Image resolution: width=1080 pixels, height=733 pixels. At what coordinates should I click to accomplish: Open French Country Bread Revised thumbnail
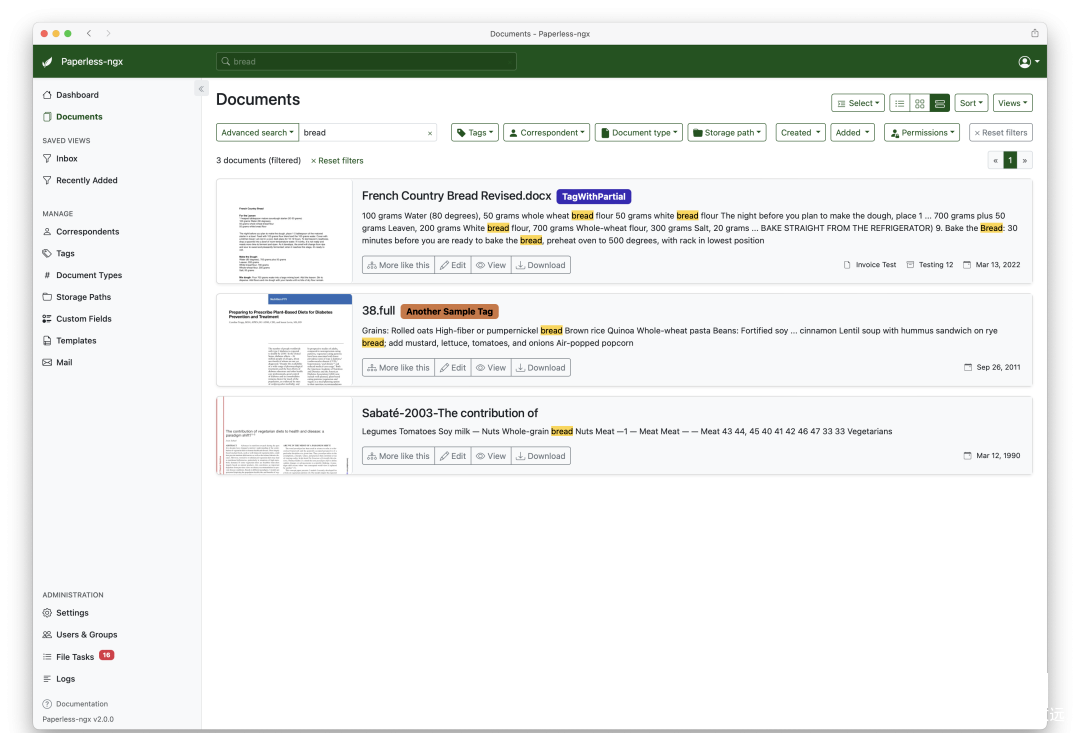(284, 231)
